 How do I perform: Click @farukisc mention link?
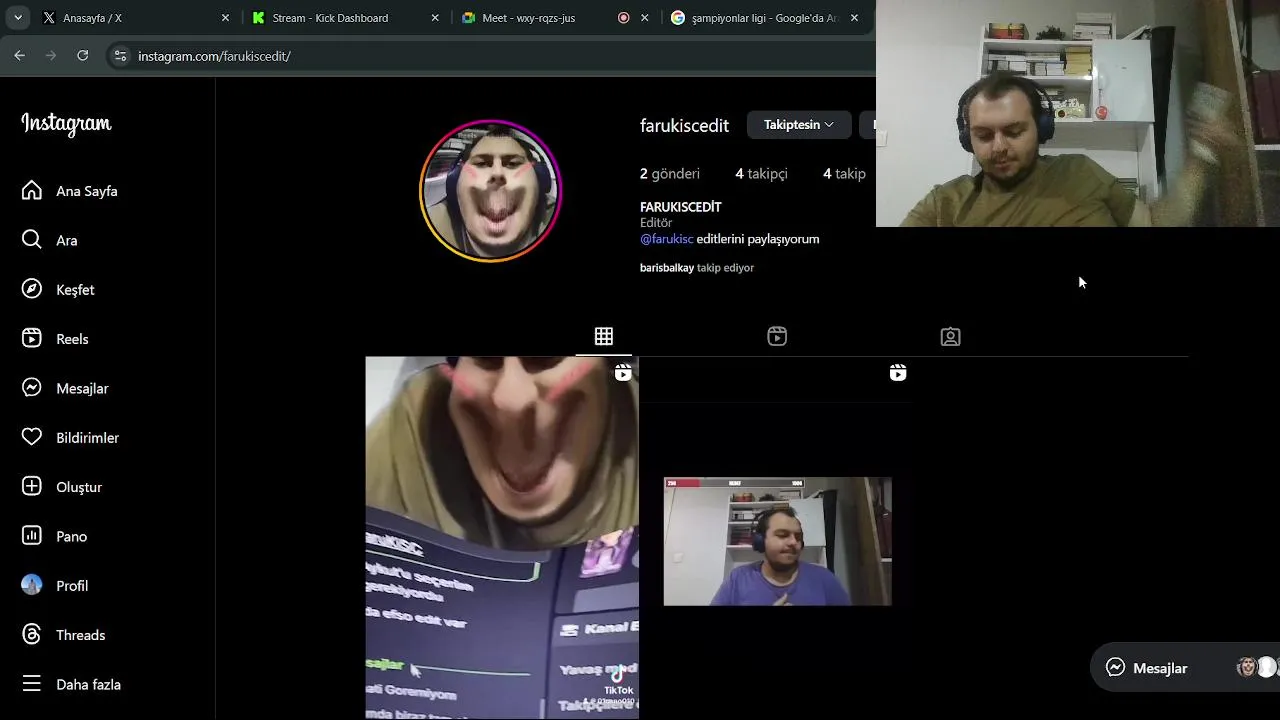[x=666, y=239]
